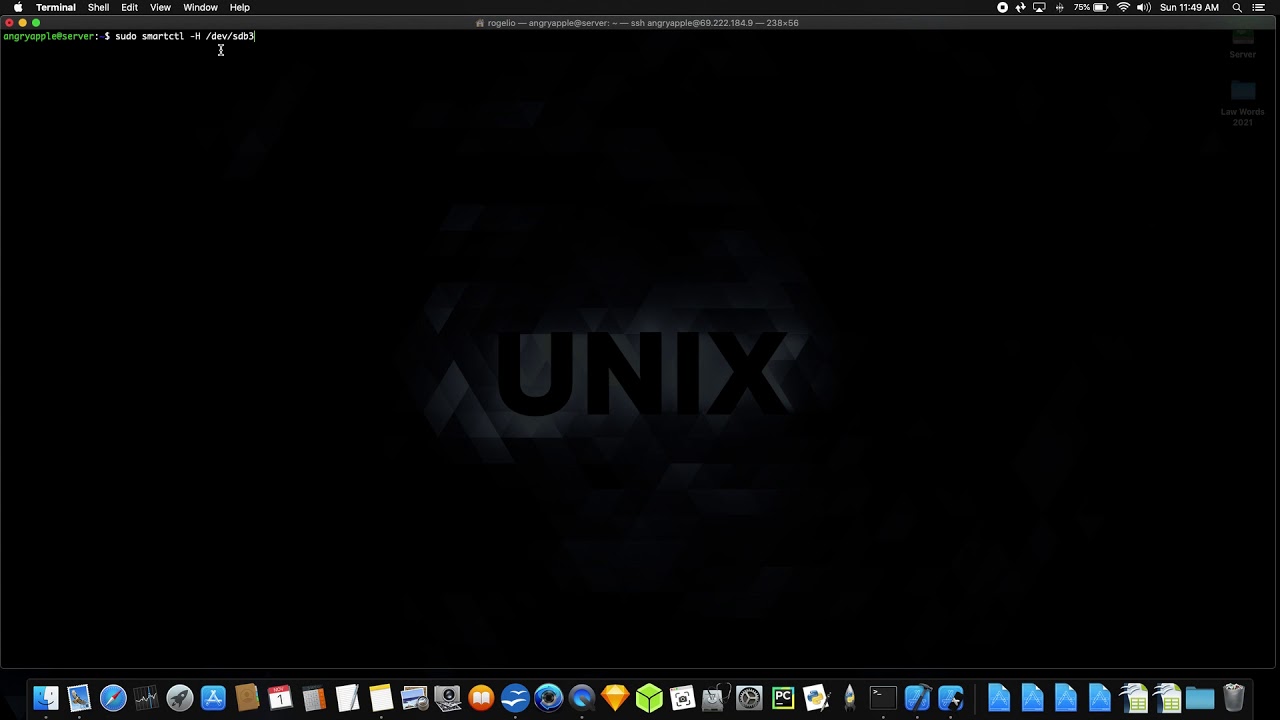
Task: Launch OpenOffice seagull icon in dock
Action: click(515, 697)
